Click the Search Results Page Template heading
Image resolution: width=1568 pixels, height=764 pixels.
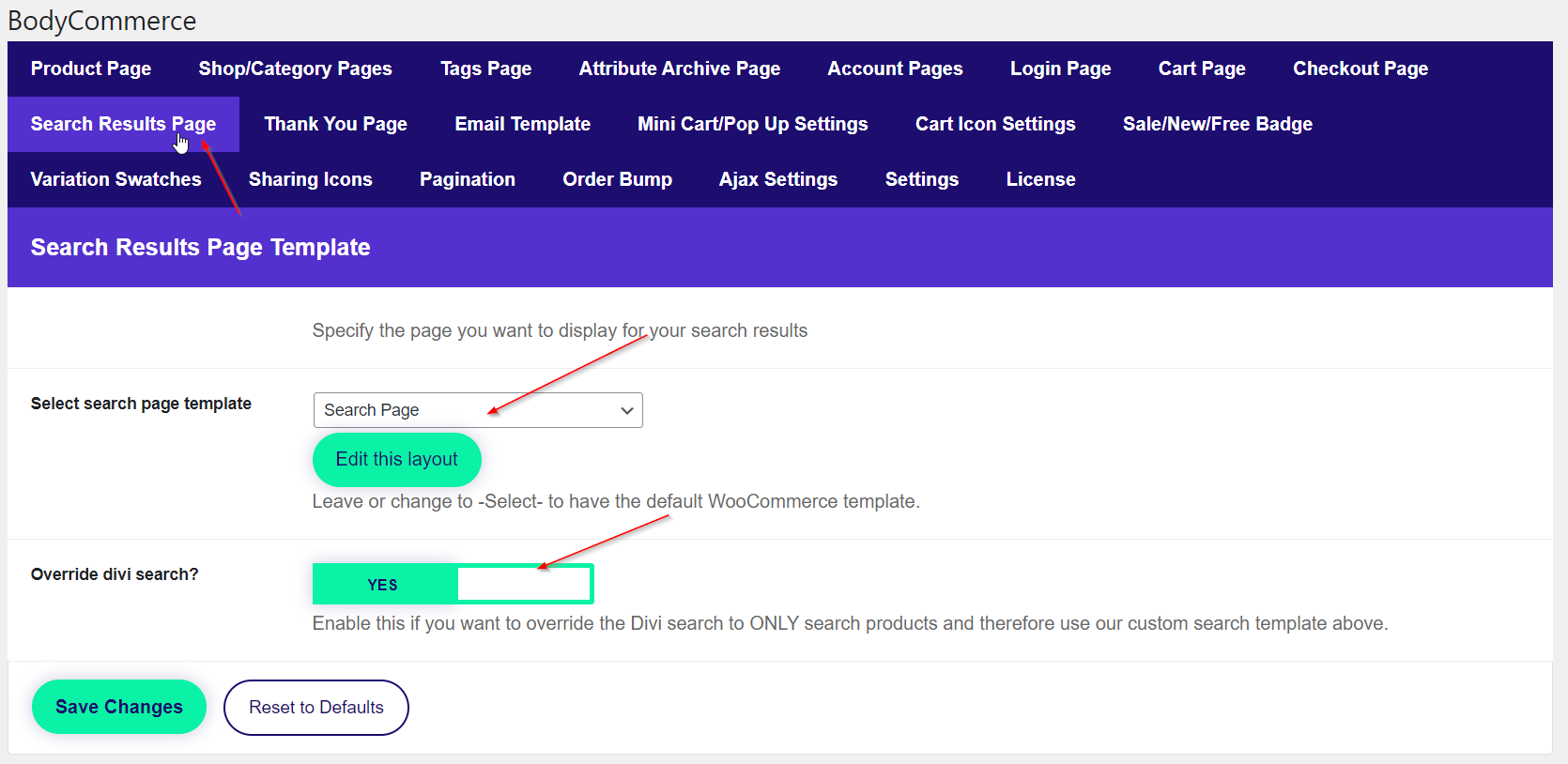[201, 247]
